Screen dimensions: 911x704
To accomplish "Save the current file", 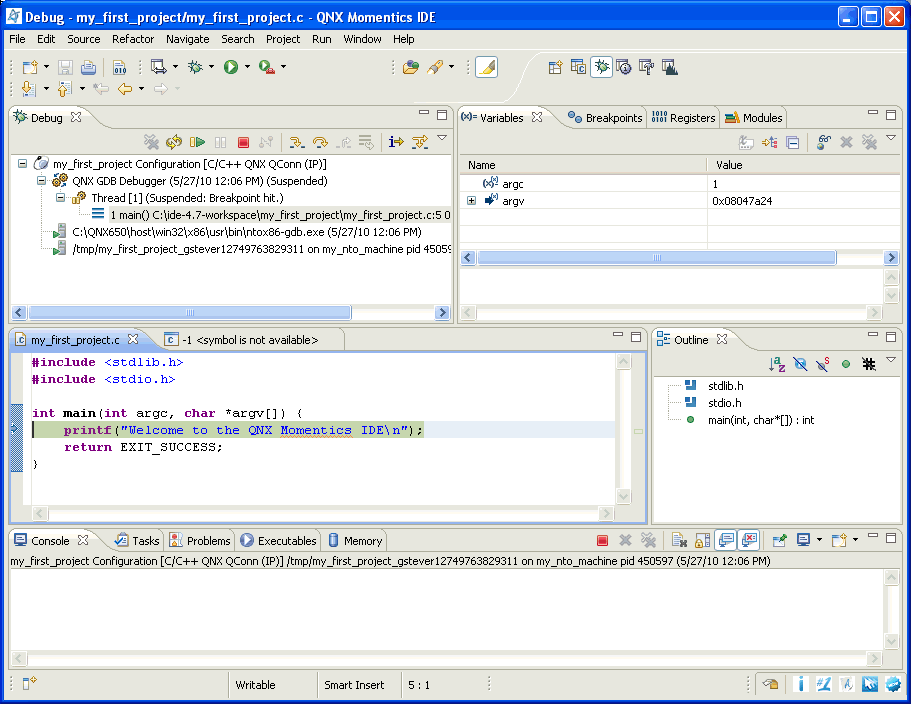I will click(x=63, y=66).
